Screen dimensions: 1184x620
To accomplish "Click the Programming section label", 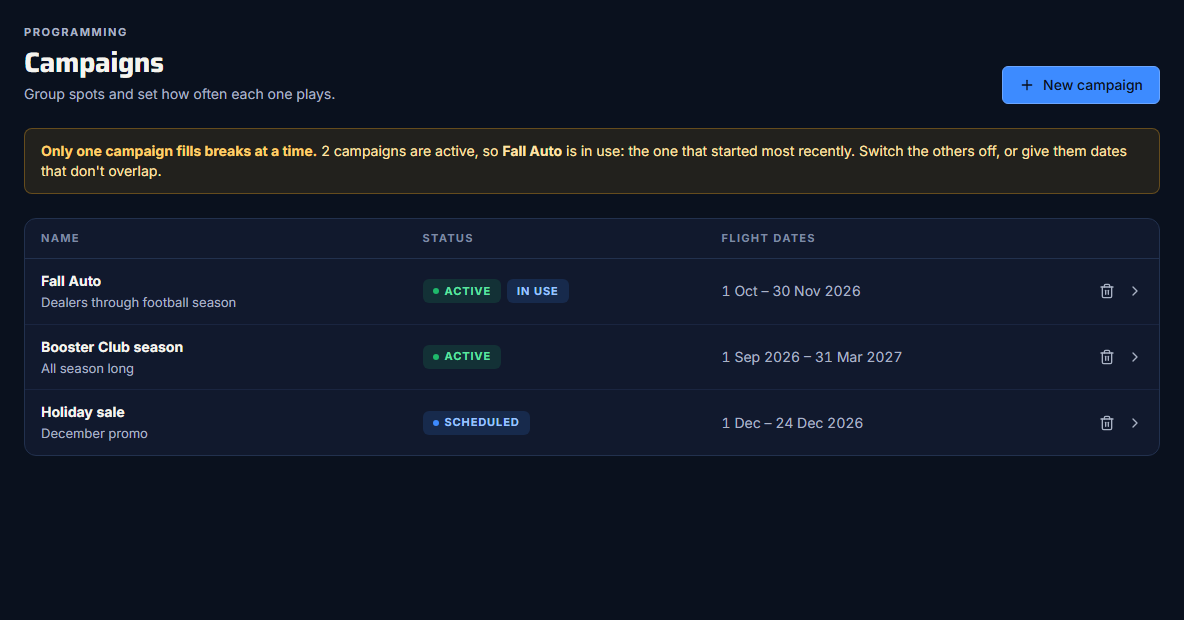I will pyautogui.click(x=76, y=32).
